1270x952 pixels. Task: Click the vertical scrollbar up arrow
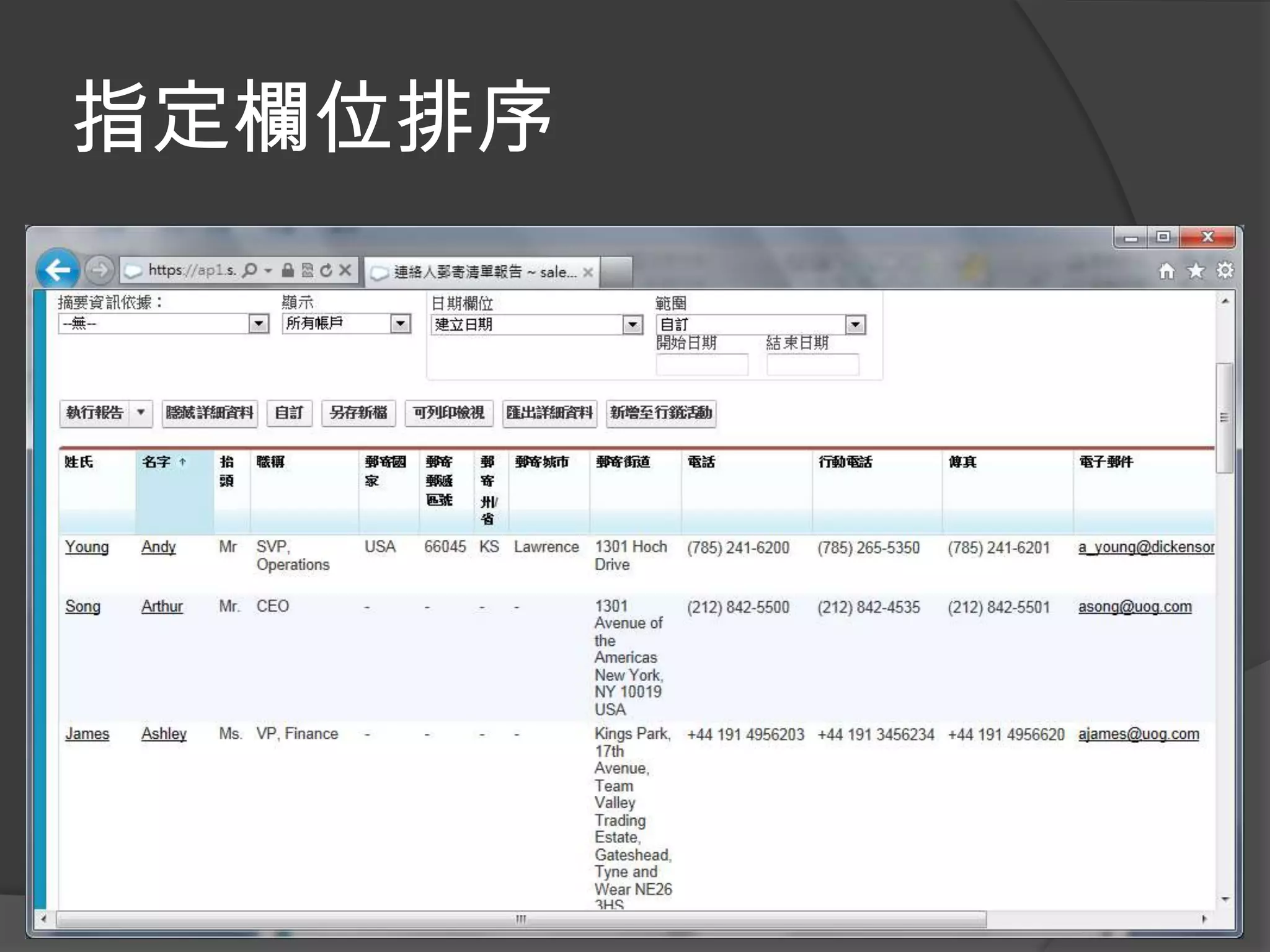click(x=1225, y=301)
